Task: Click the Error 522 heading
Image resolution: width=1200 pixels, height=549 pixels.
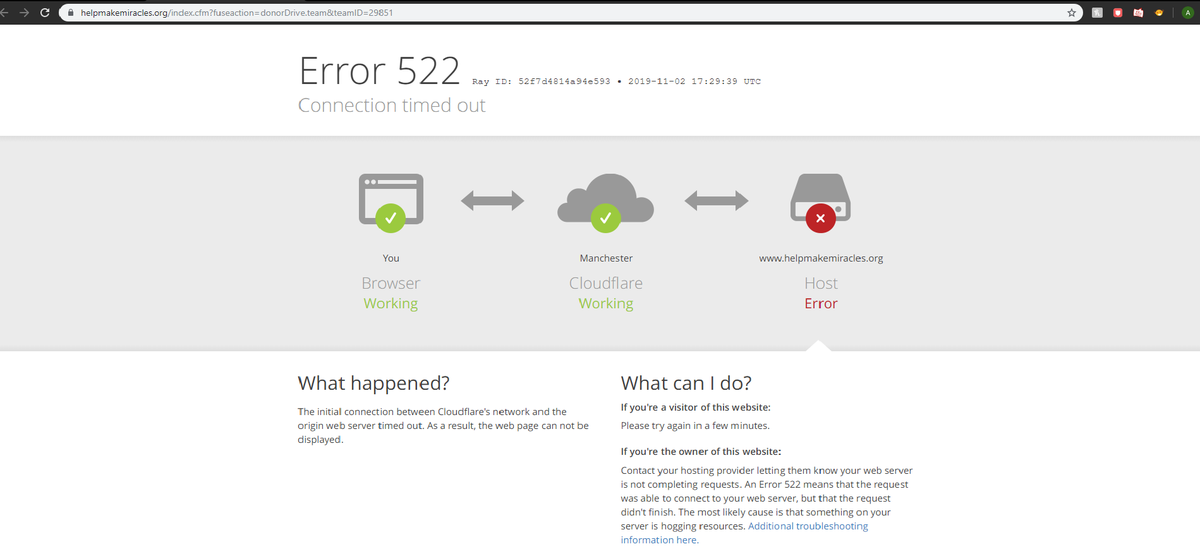Action: tap(379, 71)
